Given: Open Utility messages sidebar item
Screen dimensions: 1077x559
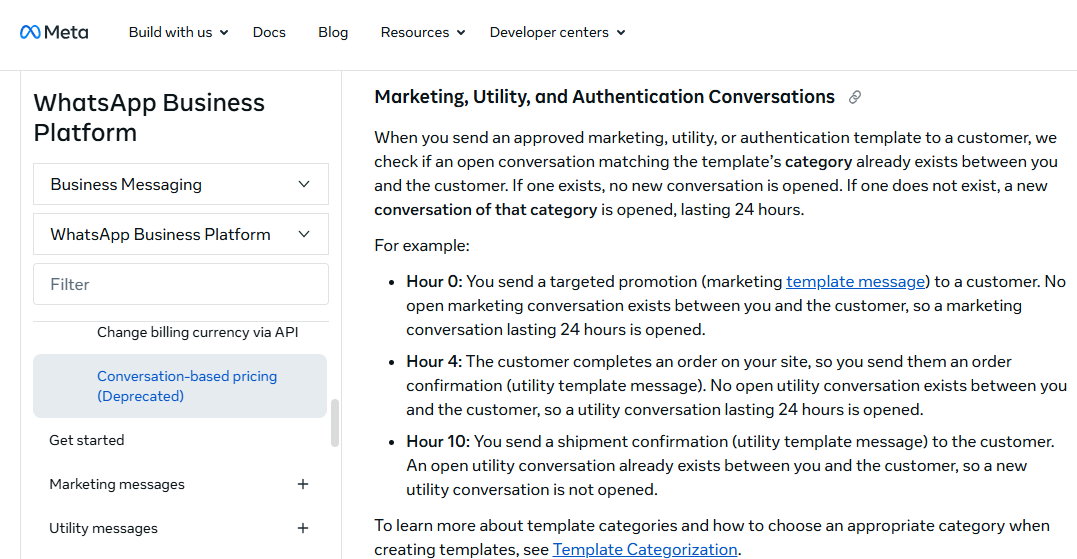Looking at the screenshot, I should pos(103,528).
